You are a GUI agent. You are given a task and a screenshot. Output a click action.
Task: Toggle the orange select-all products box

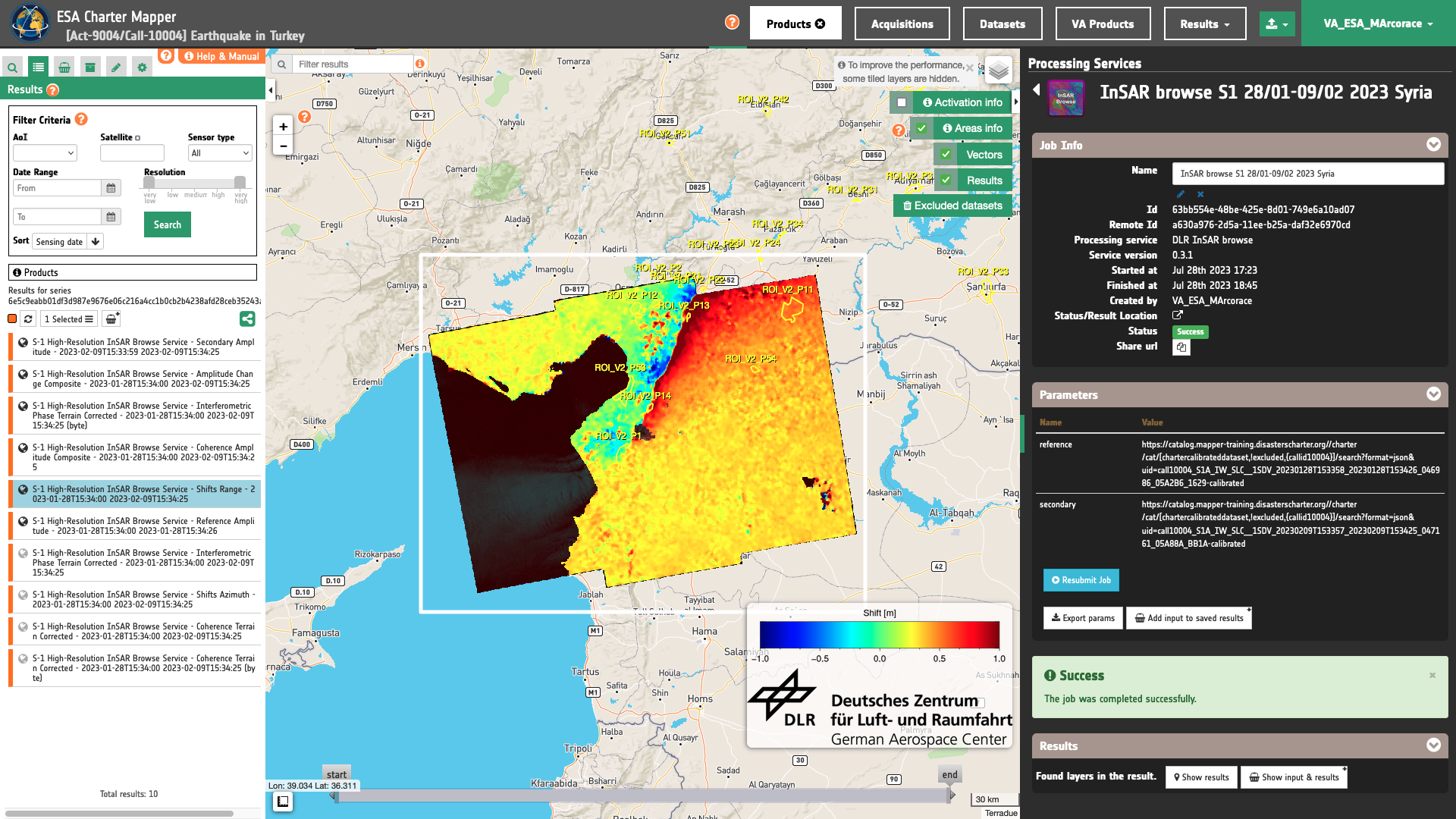pyautogui.click(x=12, y=319)
